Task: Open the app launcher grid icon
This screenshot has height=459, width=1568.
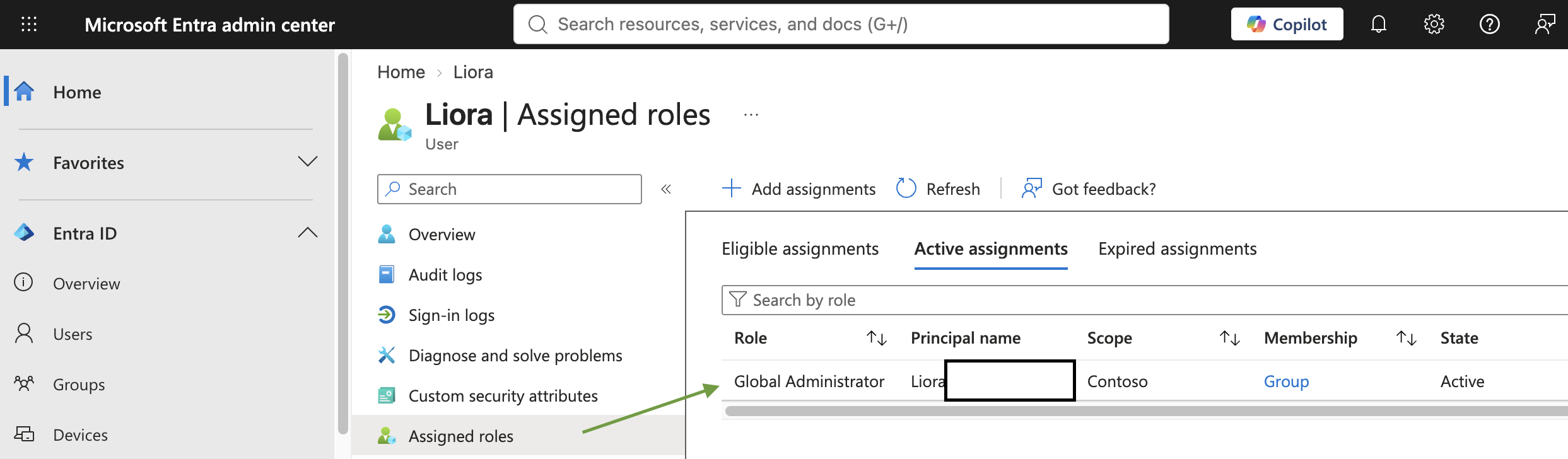Action: point(29,25)
